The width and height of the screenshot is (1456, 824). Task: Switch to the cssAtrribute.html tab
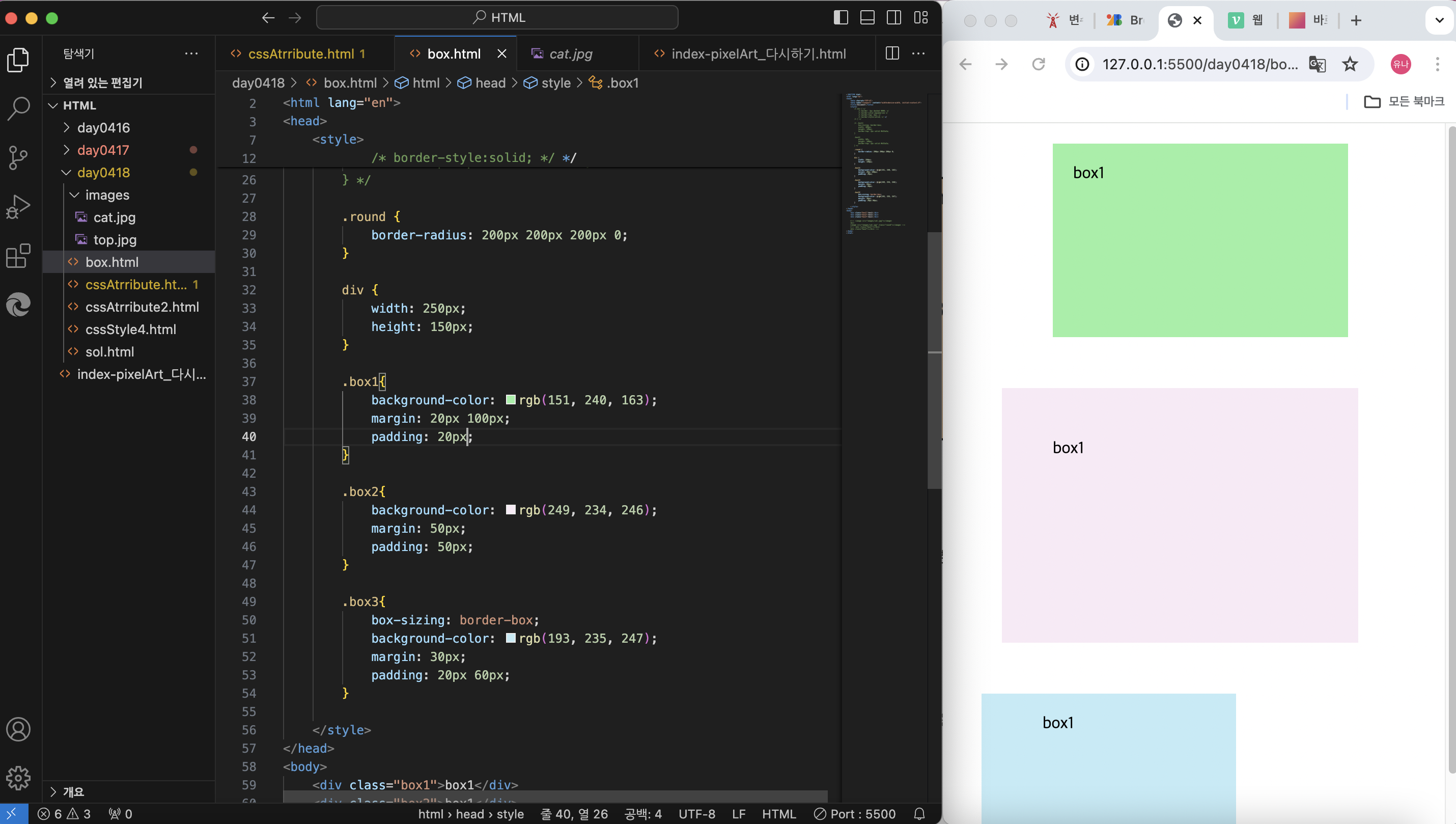point(301,54)
